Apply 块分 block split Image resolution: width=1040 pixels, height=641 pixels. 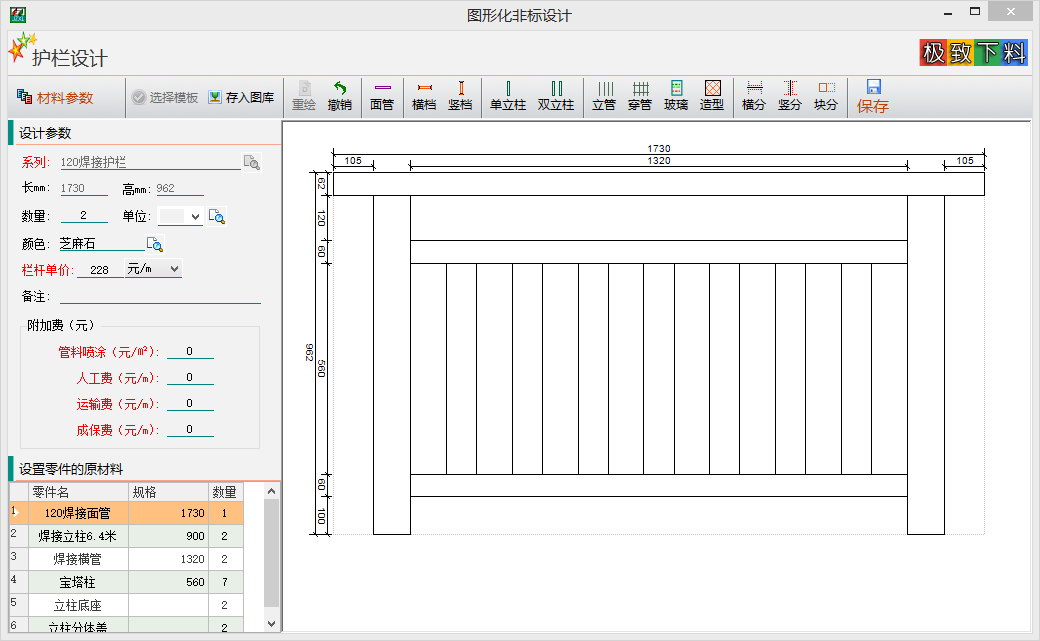(826, 97)
